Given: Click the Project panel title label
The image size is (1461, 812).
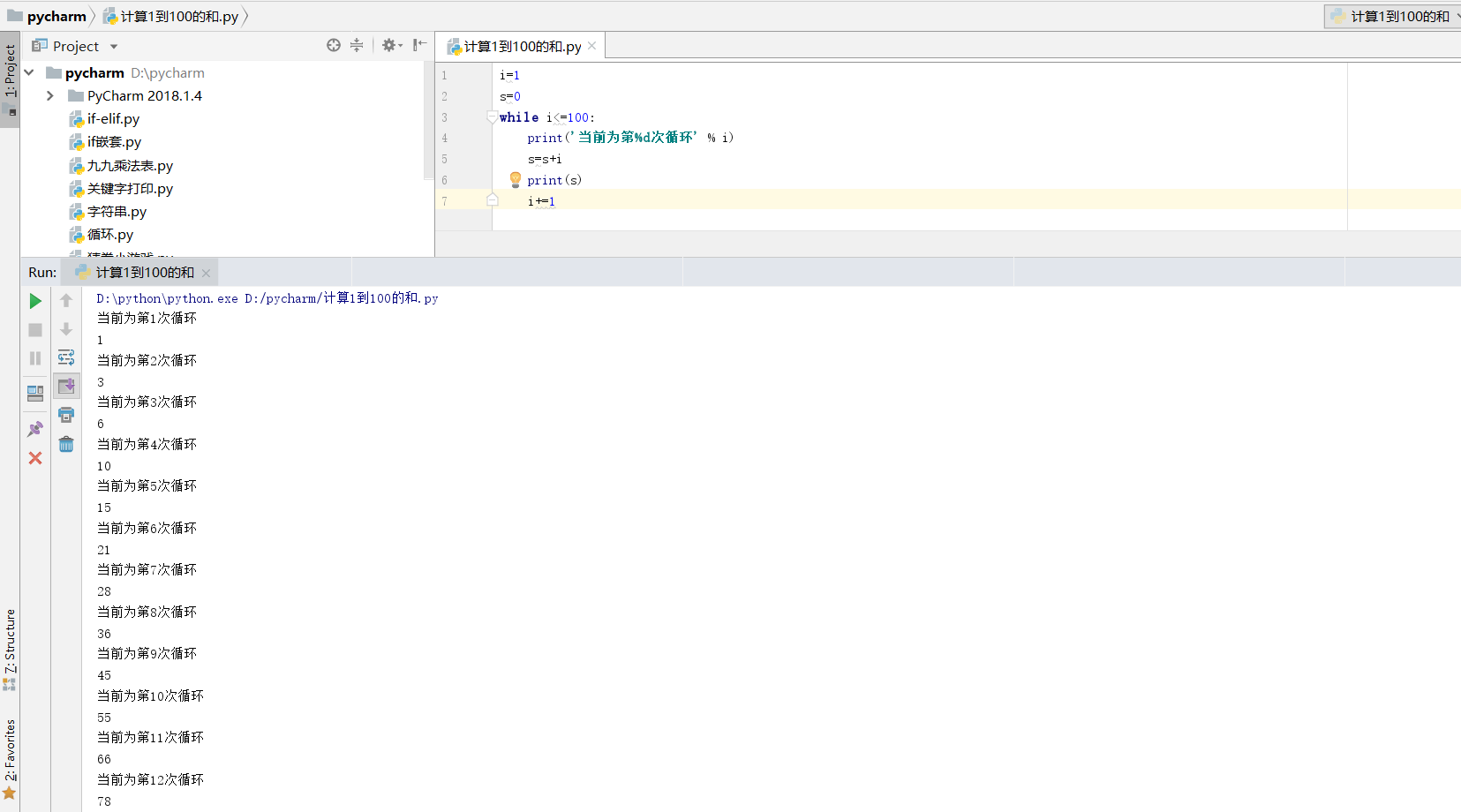Looking at the screenshot, I should pyautogui.click(x=76, y=46).
